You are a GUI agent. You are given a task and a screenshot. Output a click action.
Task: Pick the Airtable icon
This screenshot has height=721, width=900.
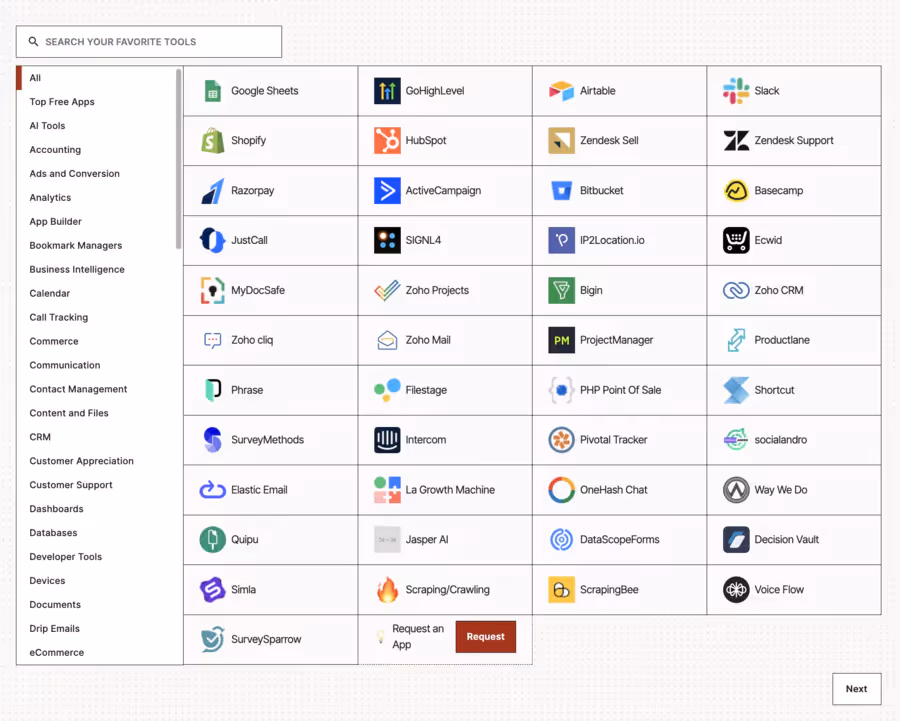(x=561, y=91)
